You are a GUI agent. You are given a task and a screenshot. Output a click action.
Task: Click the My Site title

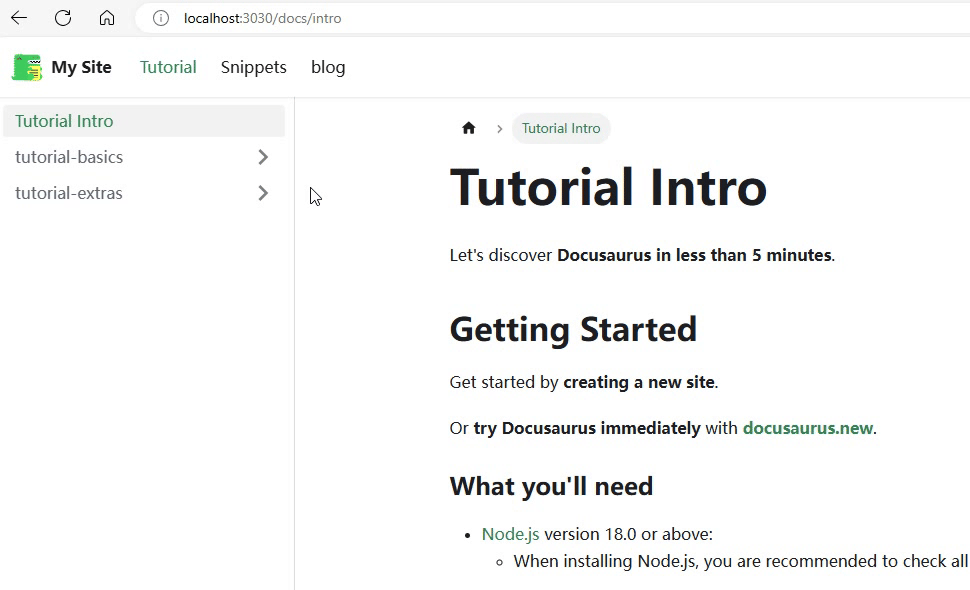click(x=82, y=67)
